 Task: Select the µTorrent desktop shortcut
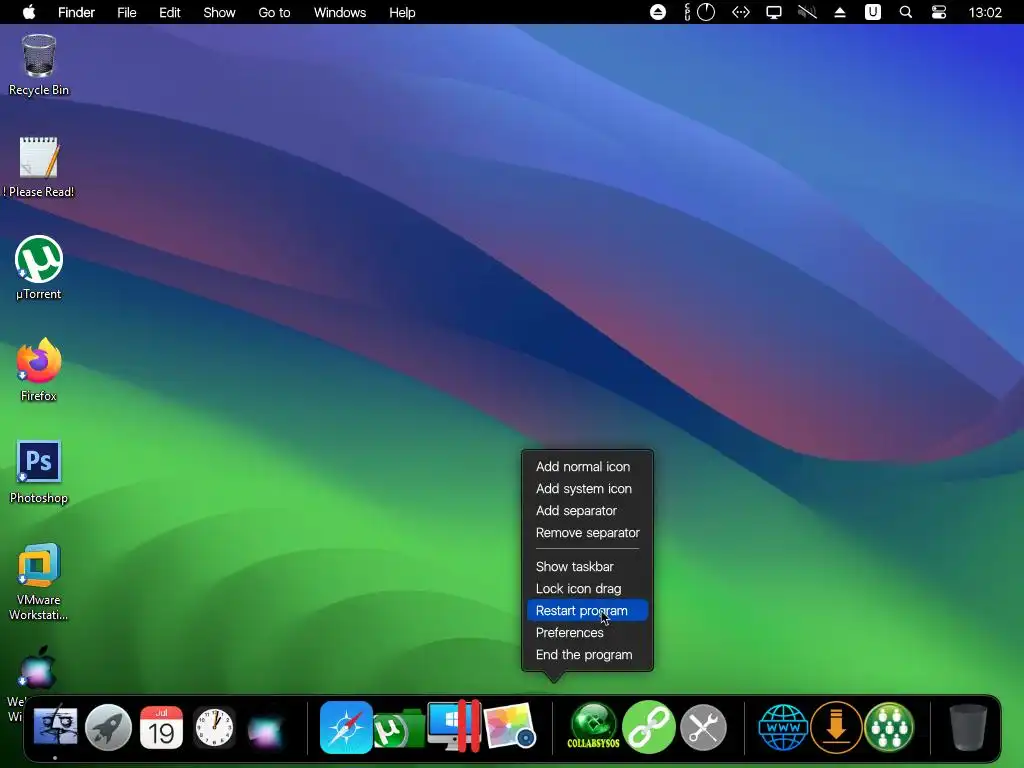coord(39,268)
